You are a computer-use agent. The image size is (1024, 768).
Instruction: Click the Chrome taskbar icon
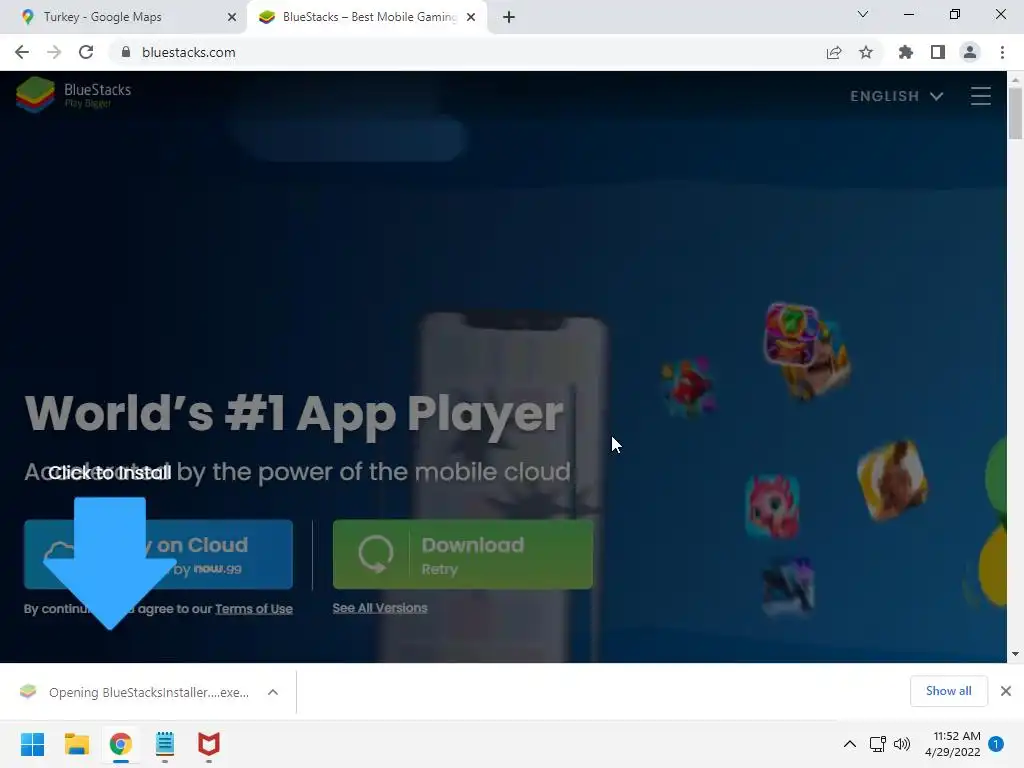(120, 744)
